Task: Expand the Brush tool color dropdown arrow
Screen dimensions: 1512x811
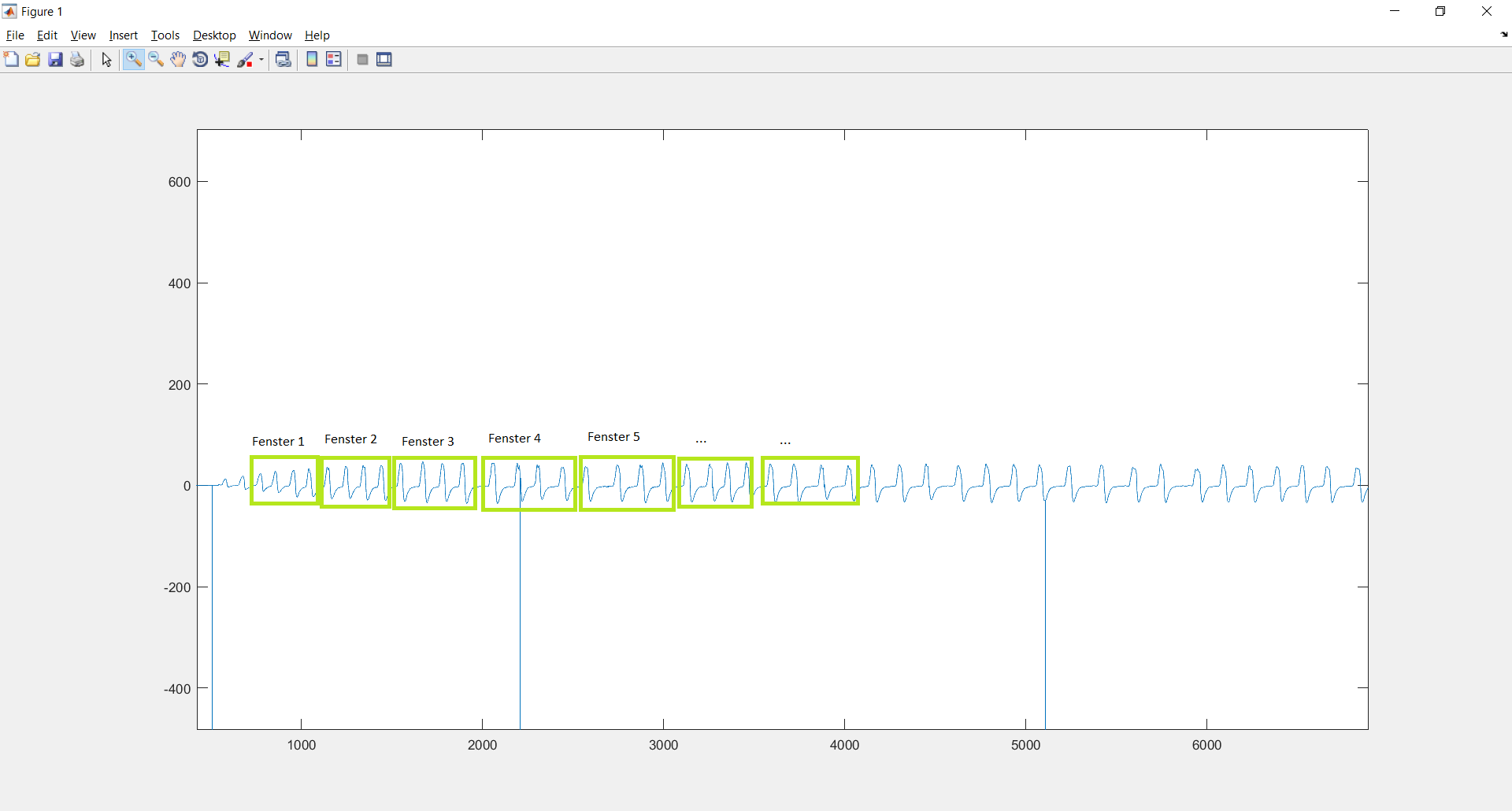Action: pyautogui.click(x=261, y=60)
